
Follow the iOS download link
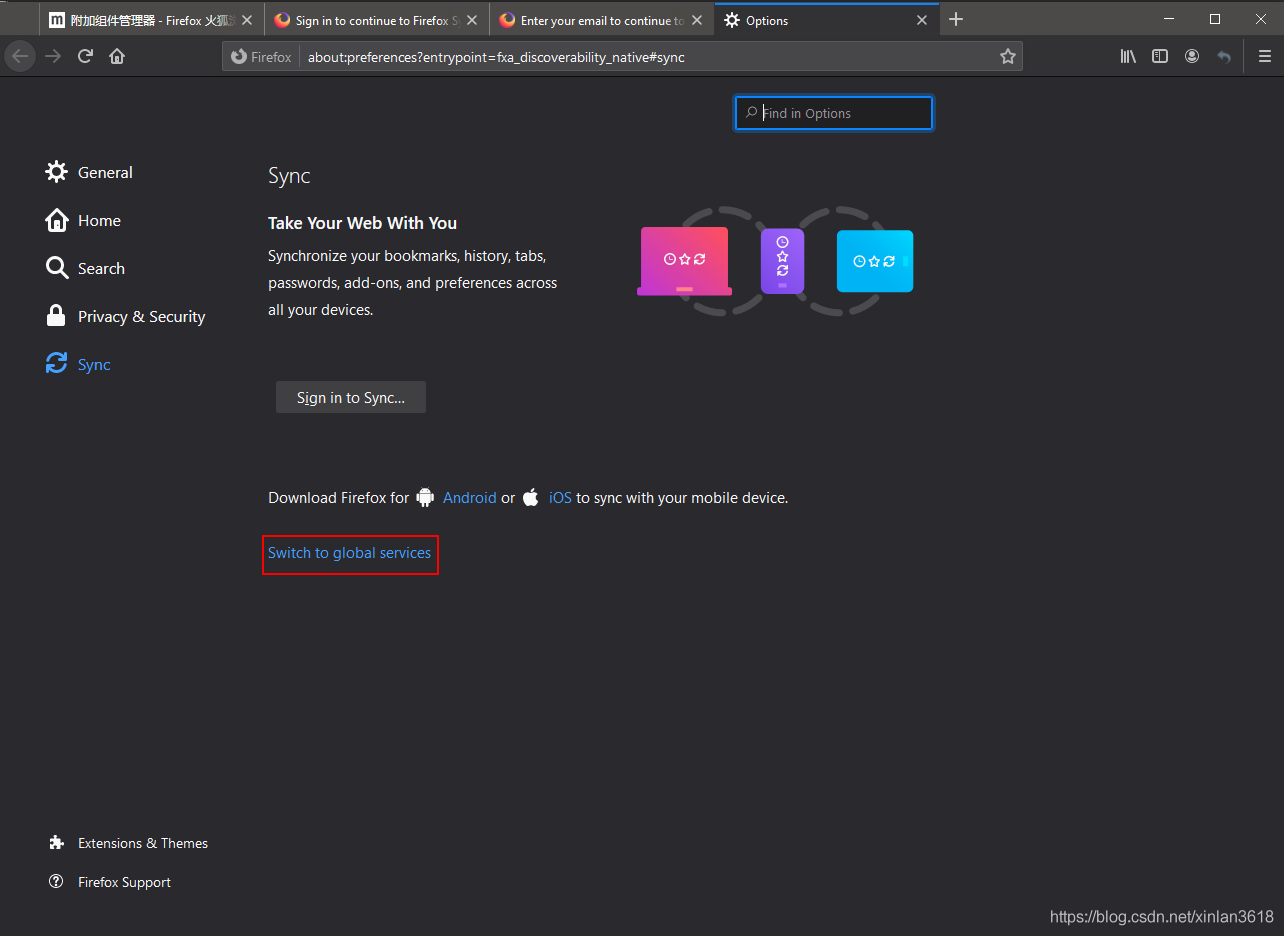560,497
